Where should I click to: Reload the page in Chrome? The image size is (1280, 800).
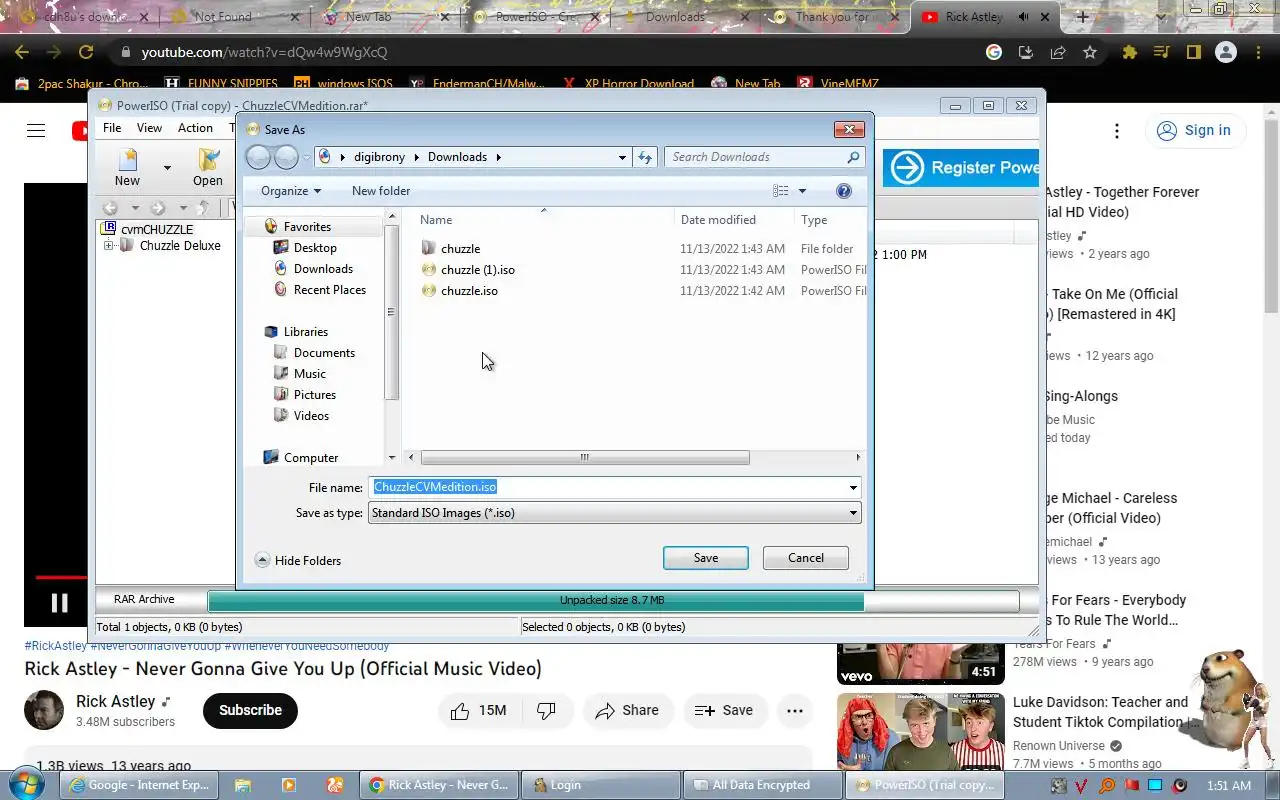[x=86, y=52]
